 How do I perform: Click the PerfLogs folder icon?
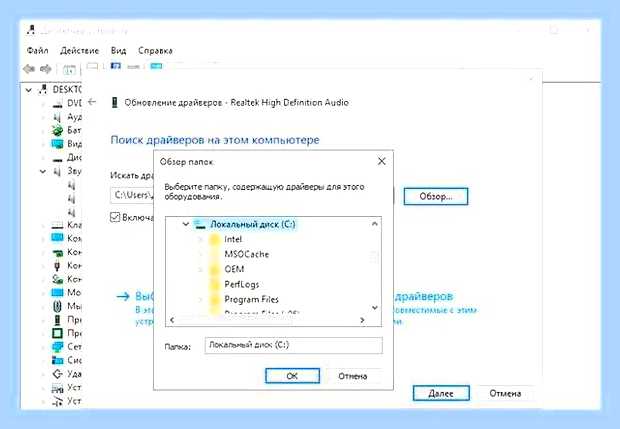tap(214, 285)
